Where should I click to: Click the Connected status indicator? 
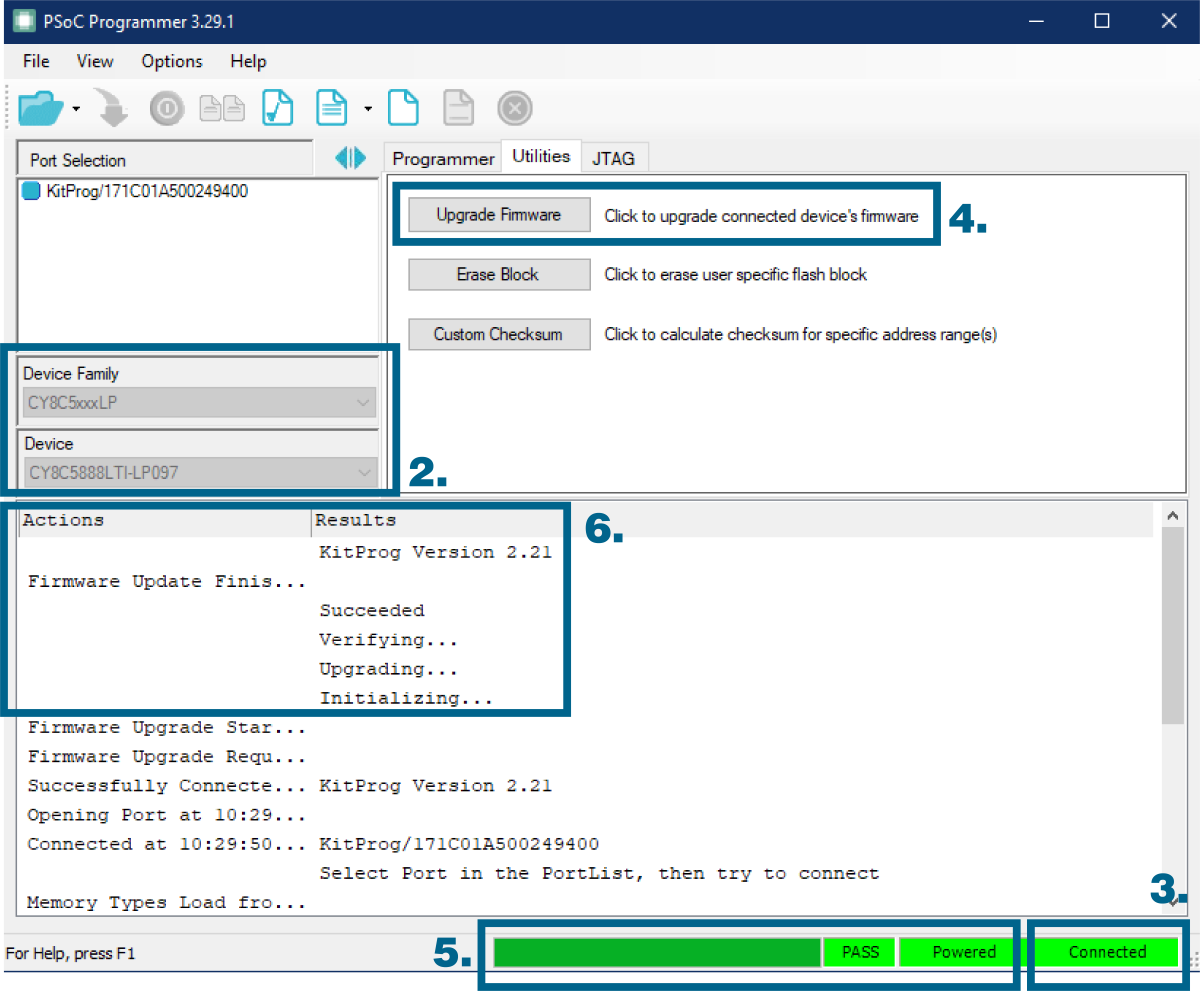tap(1107, 952)
